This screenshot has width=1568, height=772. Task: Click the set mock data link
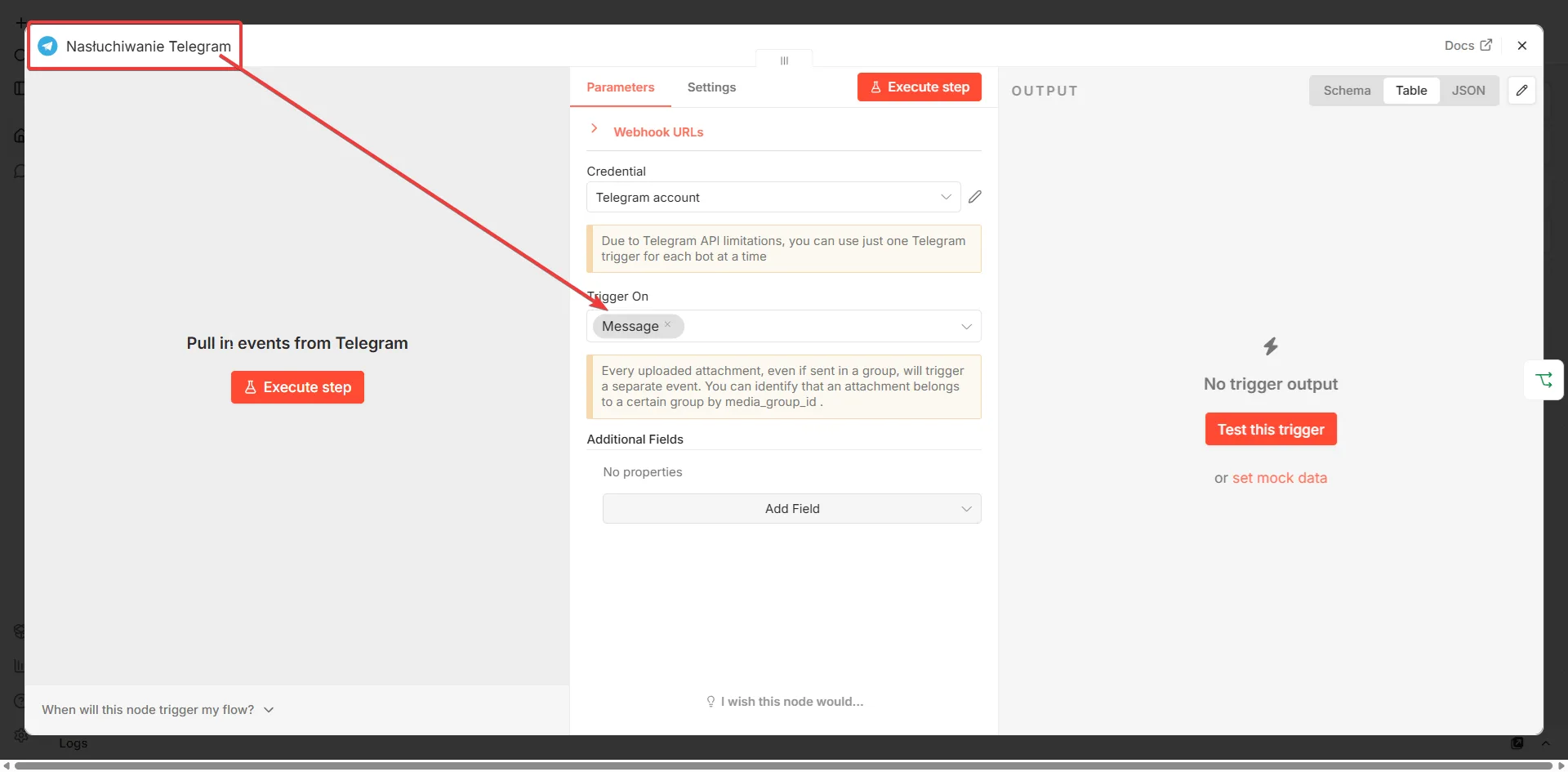1280,478
